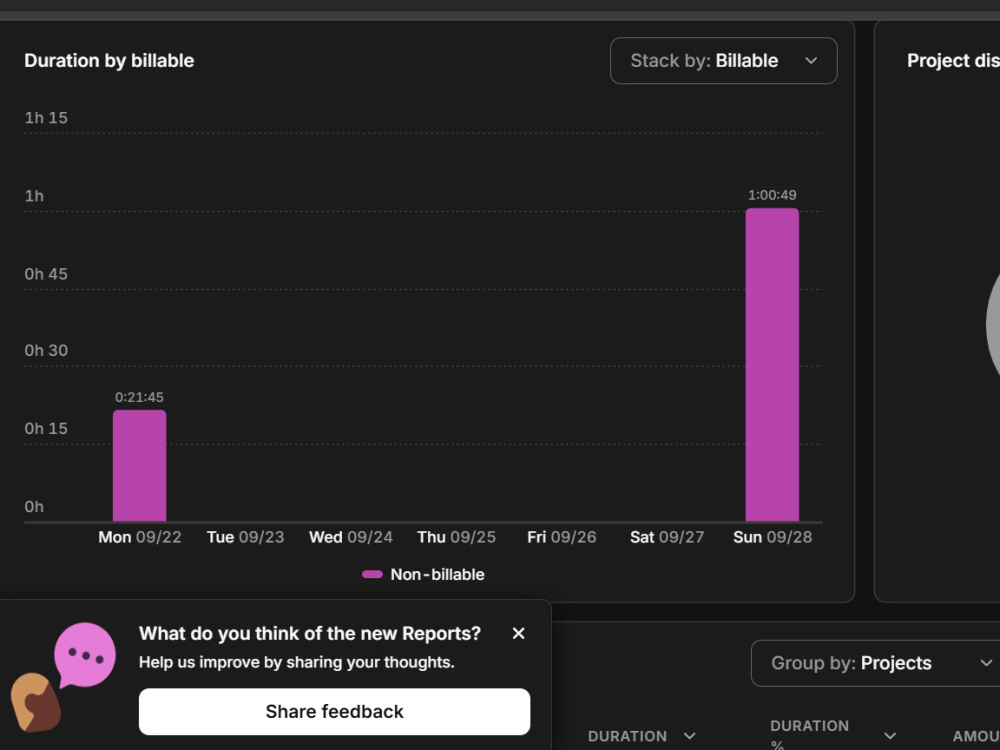Click the Project distribution donut chart
Viewport: 1000px width, 750px height.
click(993, 325)
